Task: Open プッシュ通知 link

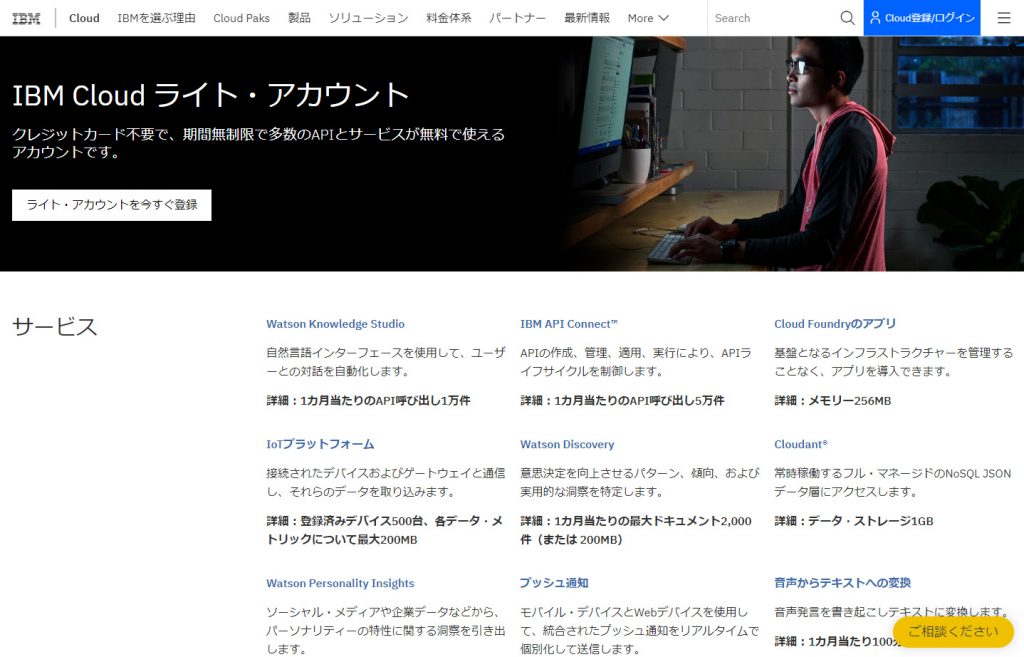Action: pyautogui.click(x=554, y=583)
